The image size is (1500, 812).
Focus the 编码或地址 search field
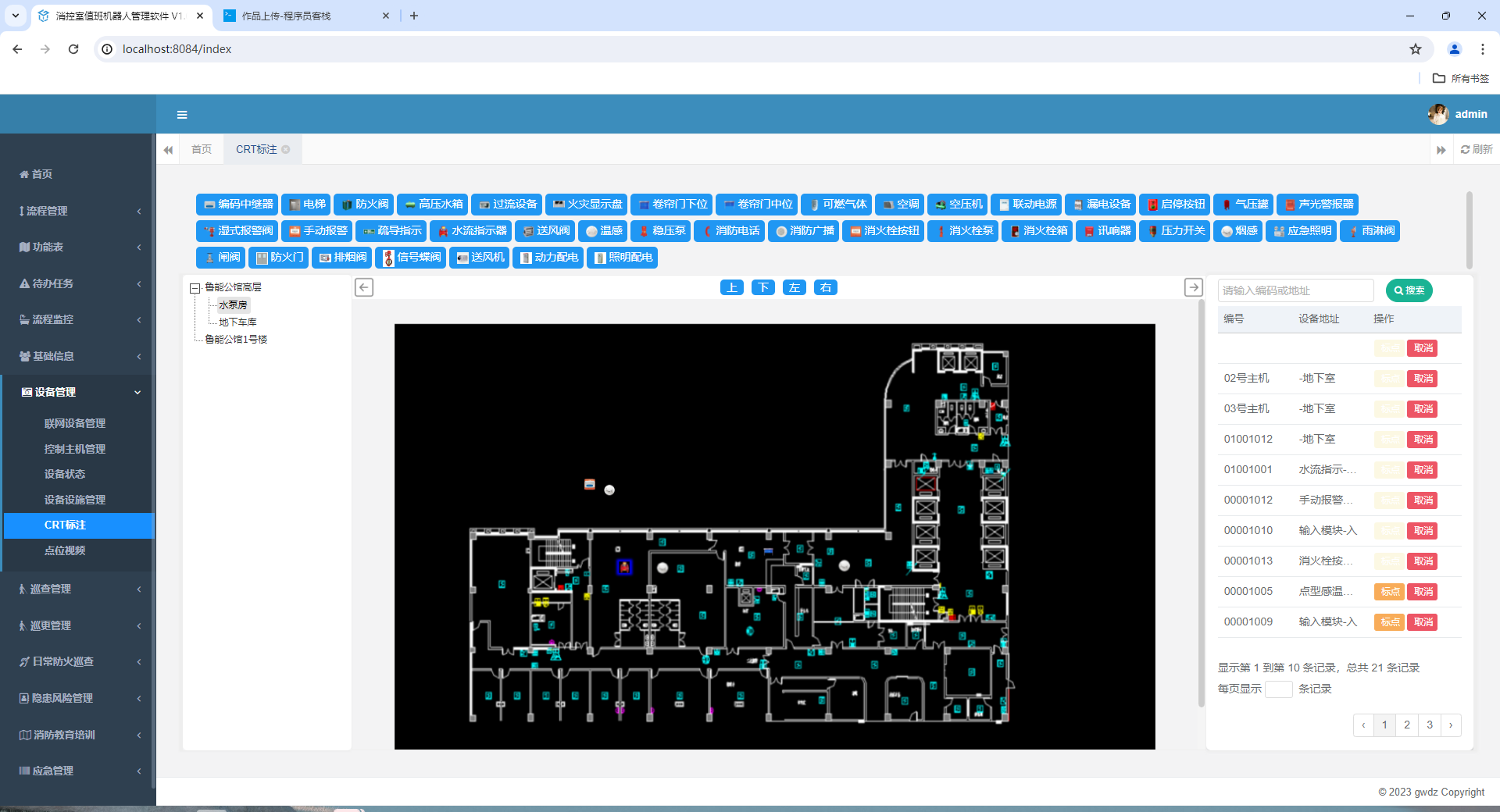1295,290
